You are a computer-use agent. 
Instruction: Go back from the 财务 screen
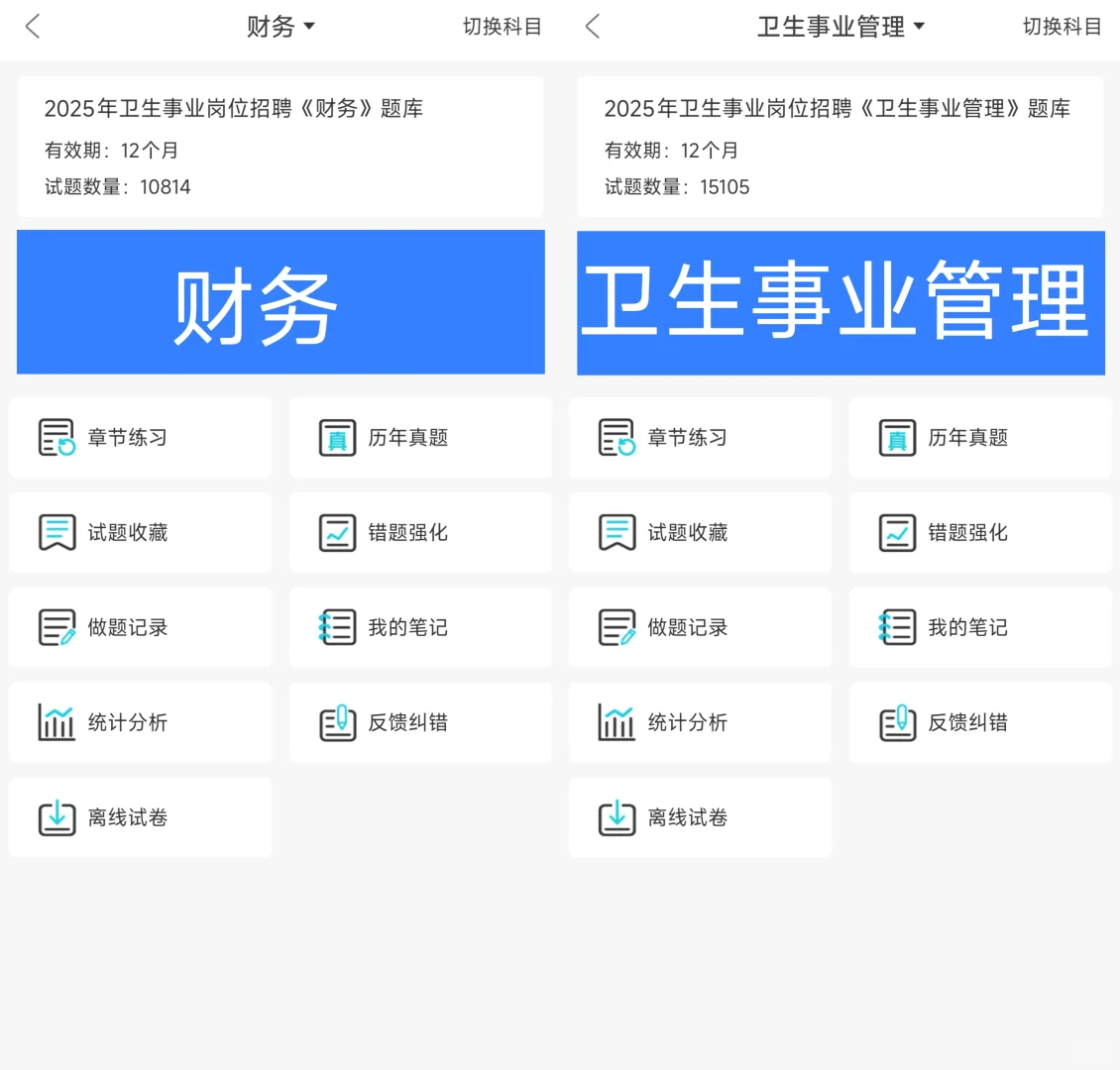pyautogui.click(x=32, y=27)
